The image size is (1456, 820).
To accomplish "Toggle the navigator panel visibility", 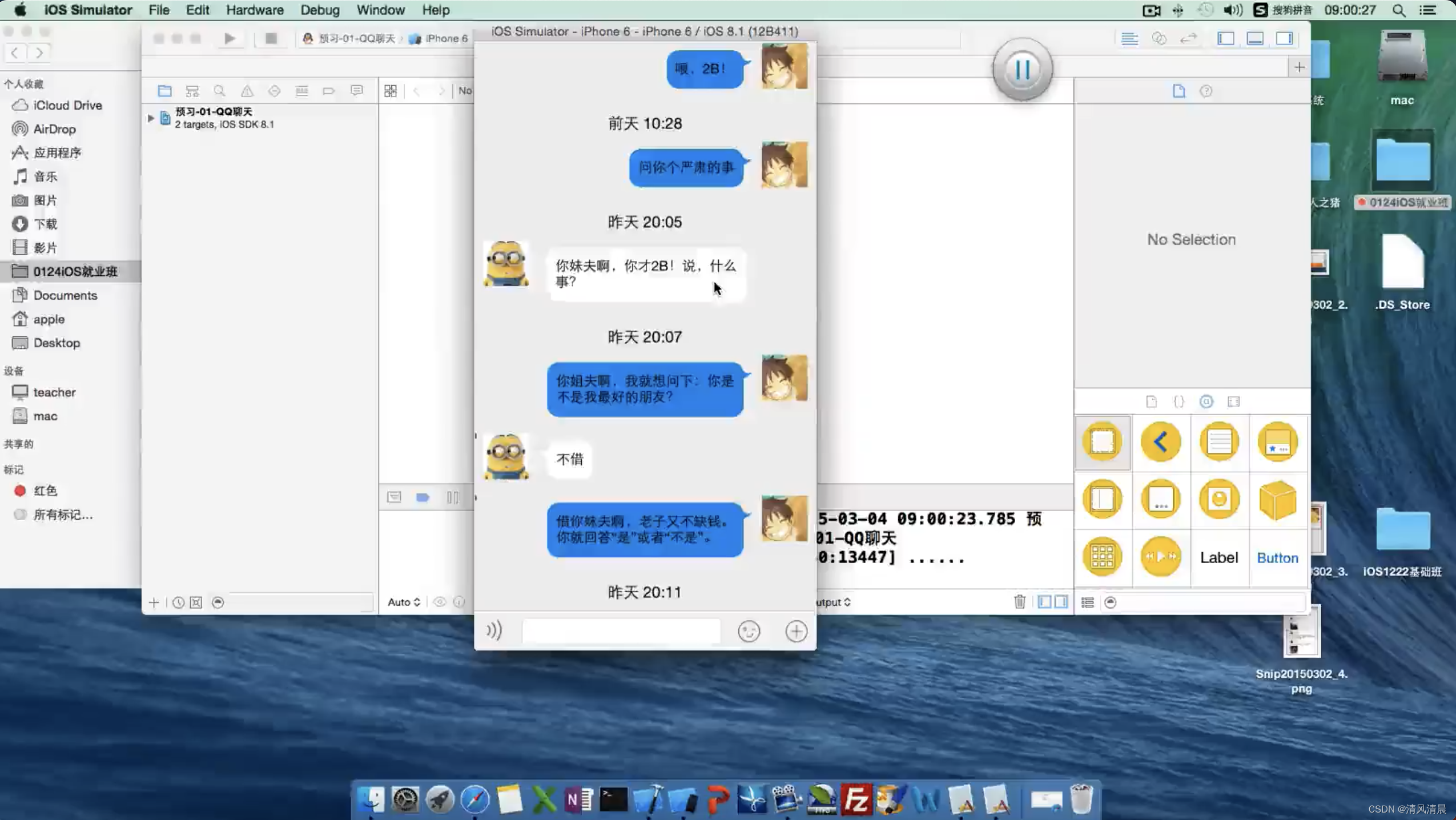I will [x=1225, y=38].
